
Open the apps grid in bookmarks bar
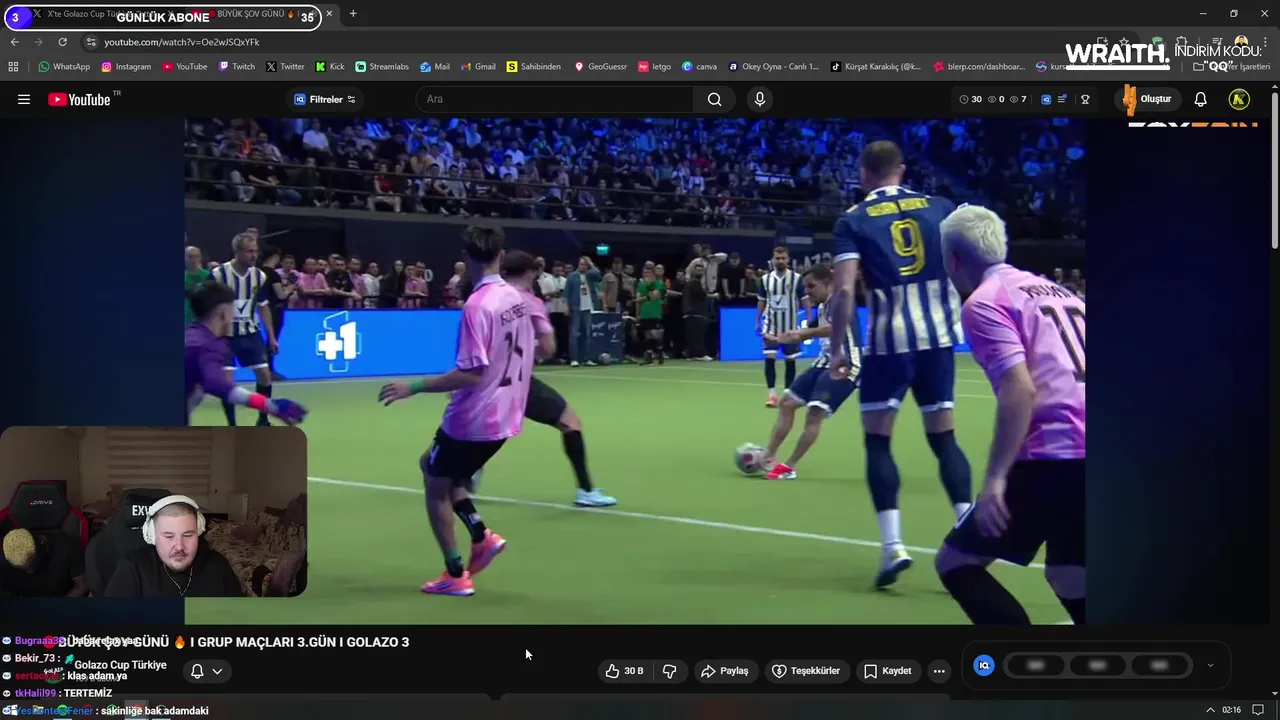pos(13,67)
